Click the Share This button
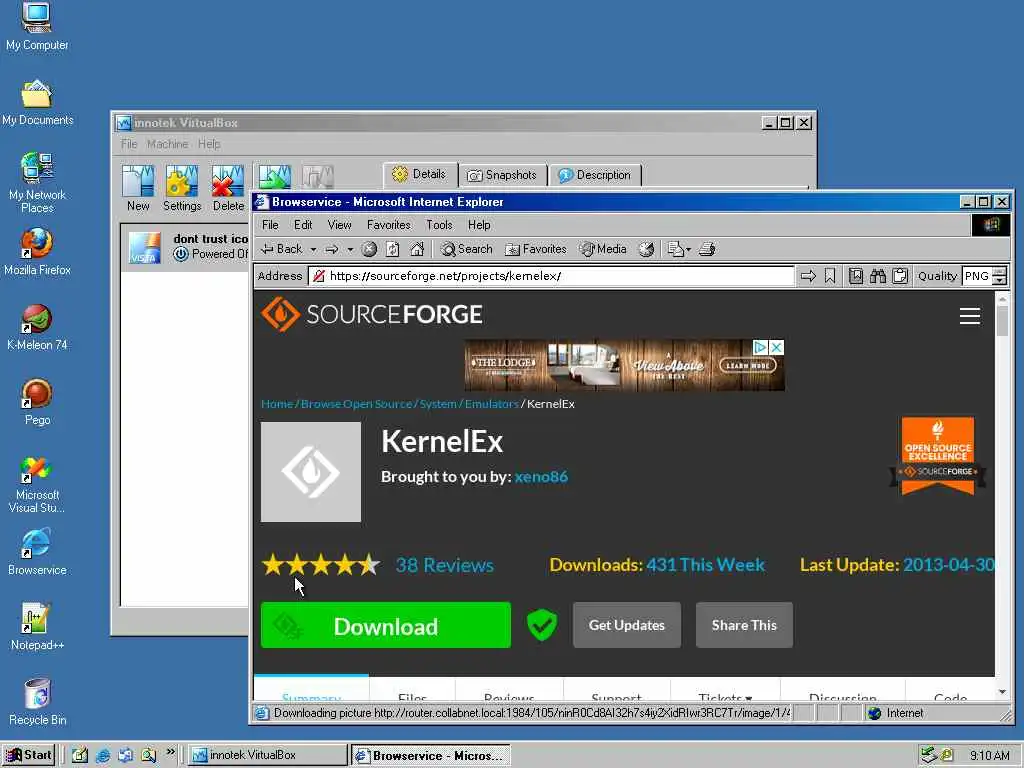The image size is (1024, 768). point(744,625)
